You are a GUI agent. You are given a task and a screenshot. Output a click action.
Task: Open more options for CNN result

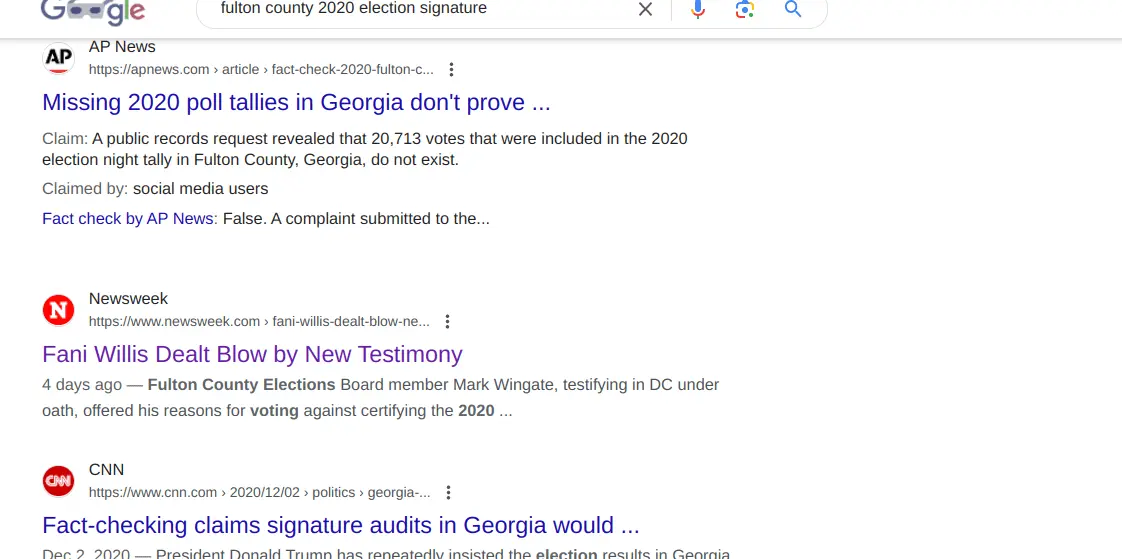coord(449,493)
